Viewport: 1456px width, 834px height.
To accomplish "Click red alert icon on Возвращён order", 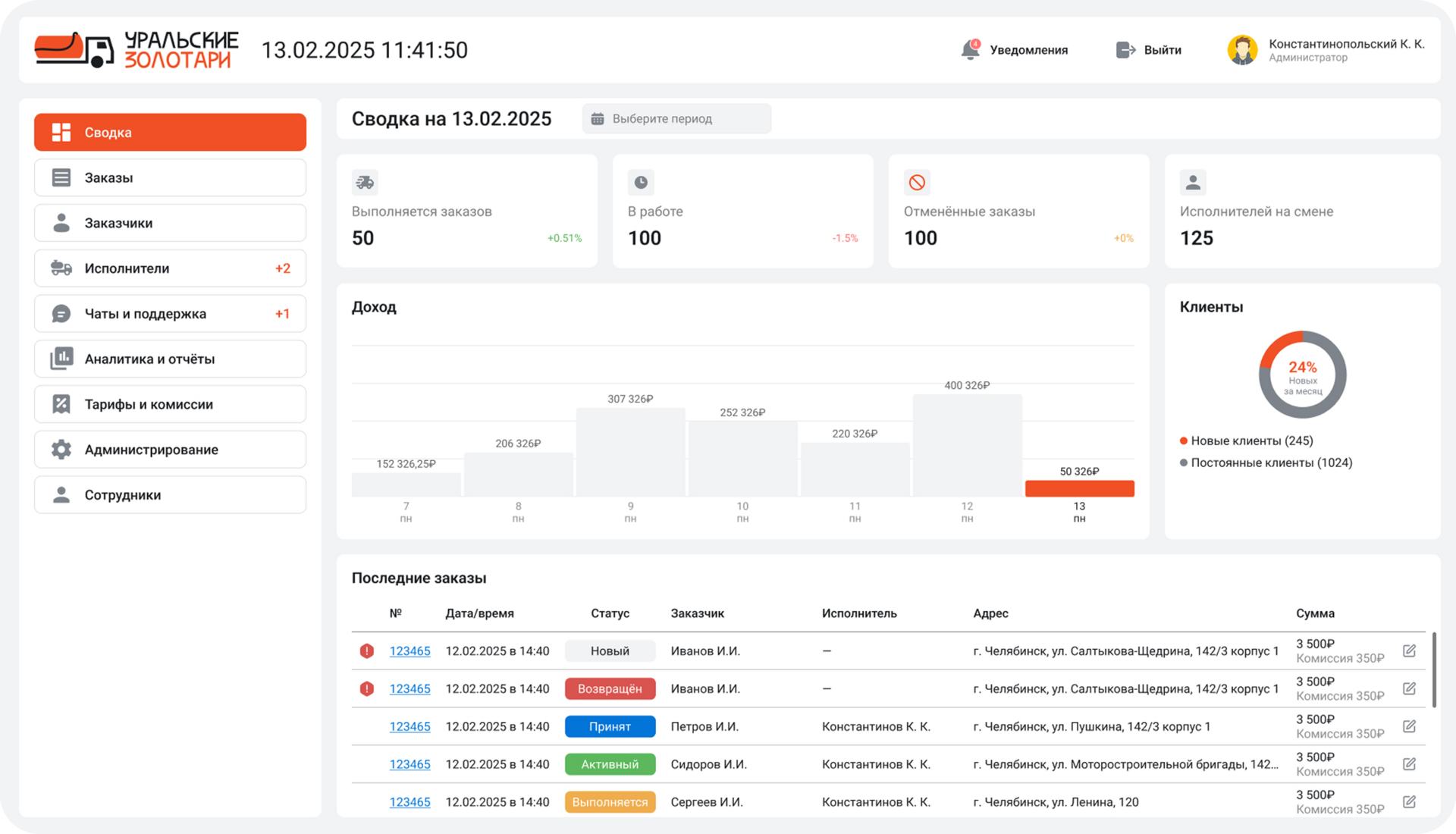I will [367, 688].
